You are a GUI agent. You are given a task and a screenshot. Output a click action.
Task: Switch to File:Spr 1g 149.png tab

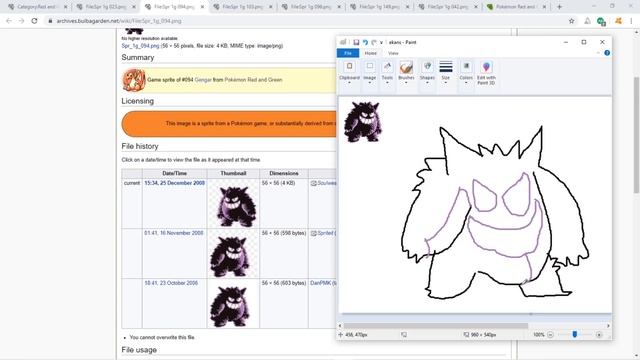tap(380, 7)
